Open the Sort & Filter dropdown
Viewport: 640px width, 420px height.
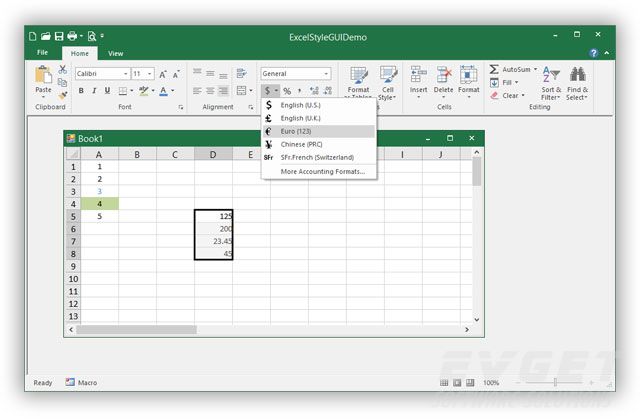click(551, 84)
